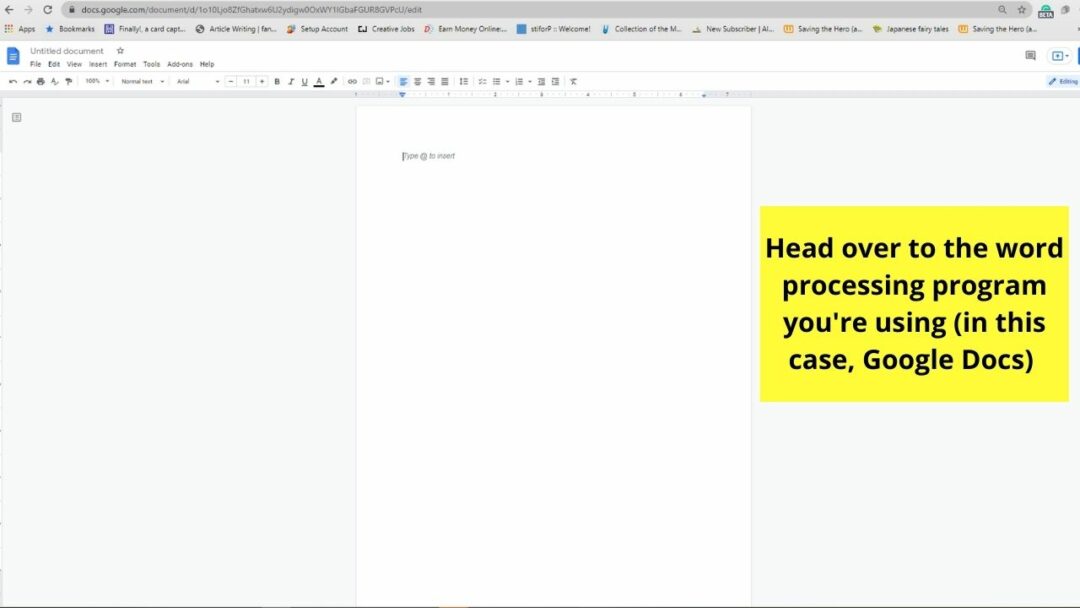Image resolution: width=1080 pixels, height=608 pixels.
Task: Print the document with printer icon
Action: point(41,81)
